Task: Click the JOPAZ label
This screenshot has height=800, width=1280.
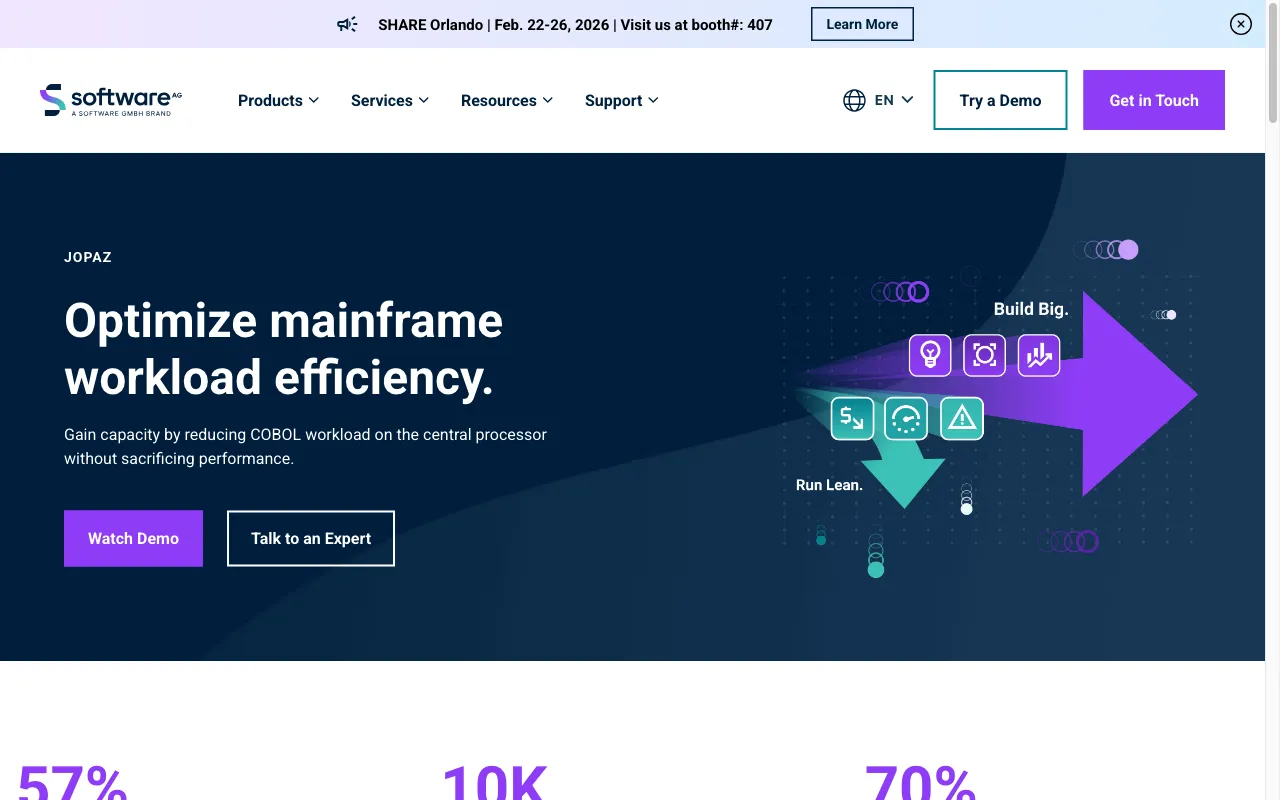Action: (88, 257)
